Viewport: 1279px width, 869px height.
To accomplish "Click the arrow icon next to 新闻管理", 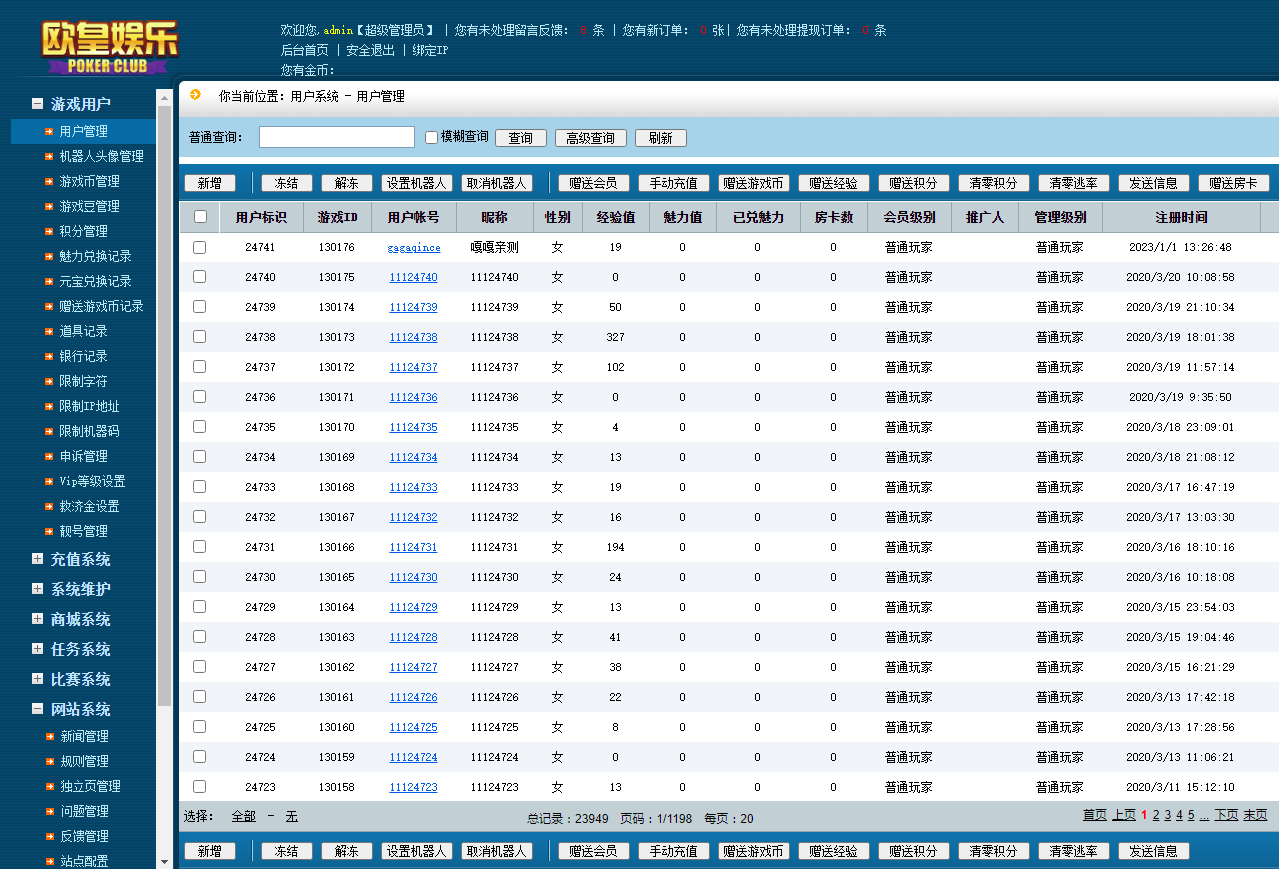I will (49, 736).
